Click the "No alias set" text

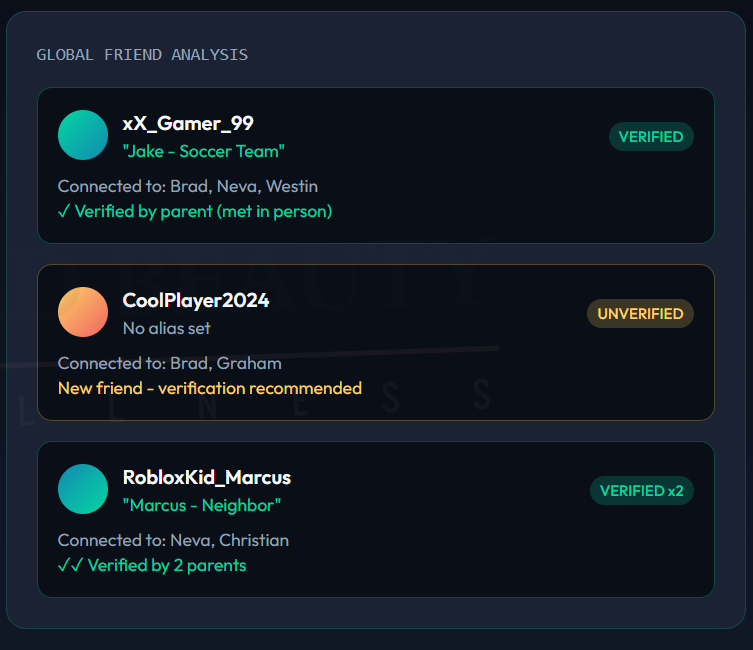click(x=166, y=328)
